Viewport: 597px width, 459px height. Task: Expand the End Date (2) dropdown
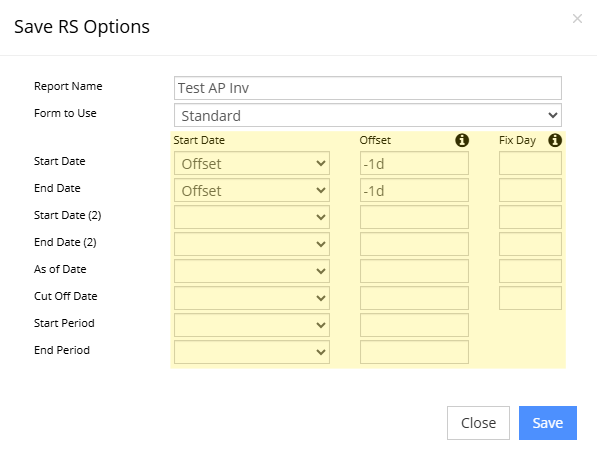(252, 244)
